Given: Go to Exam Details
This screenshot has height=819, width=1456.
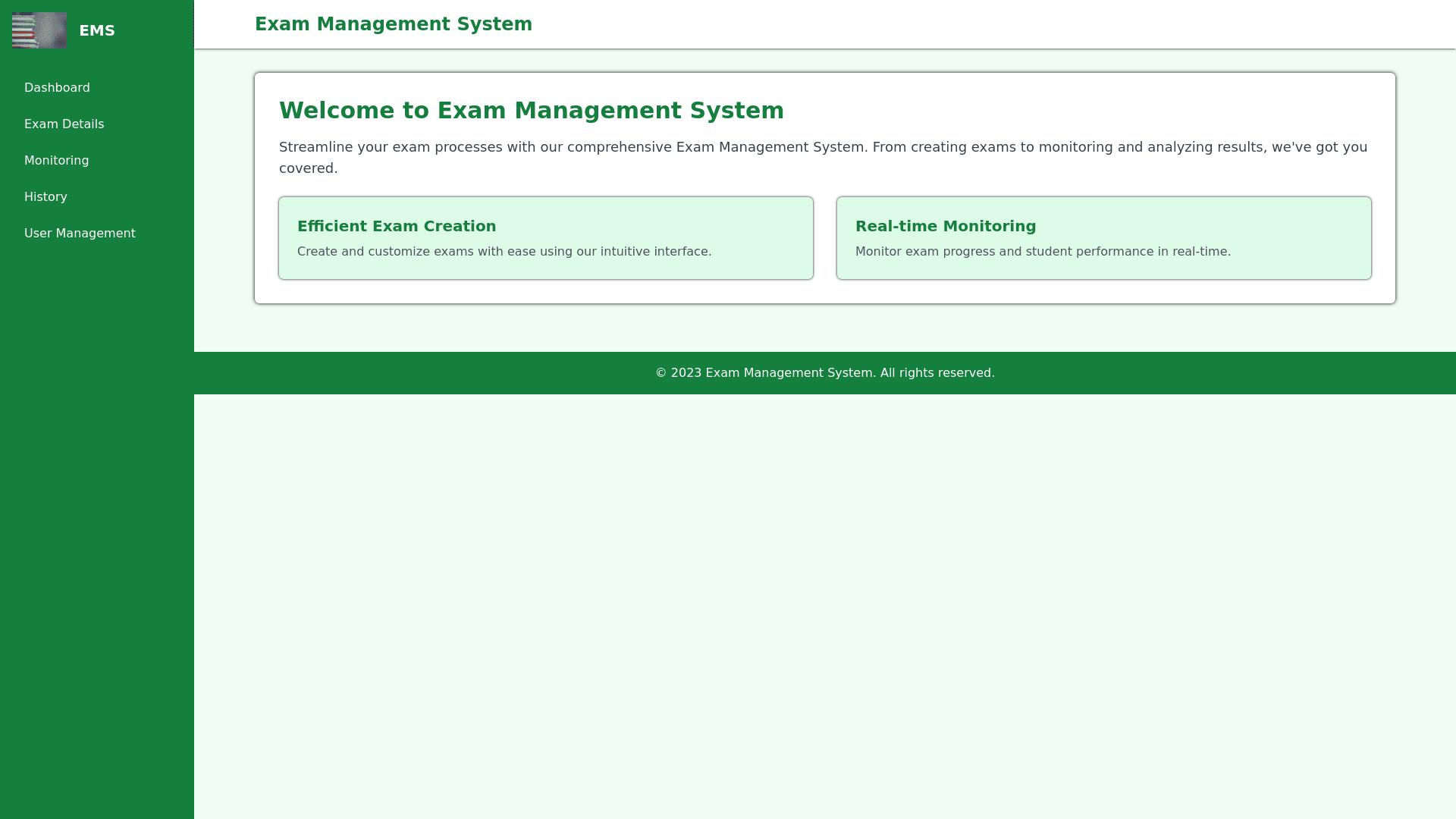Looking at the screenshot, I should point(64,124).
